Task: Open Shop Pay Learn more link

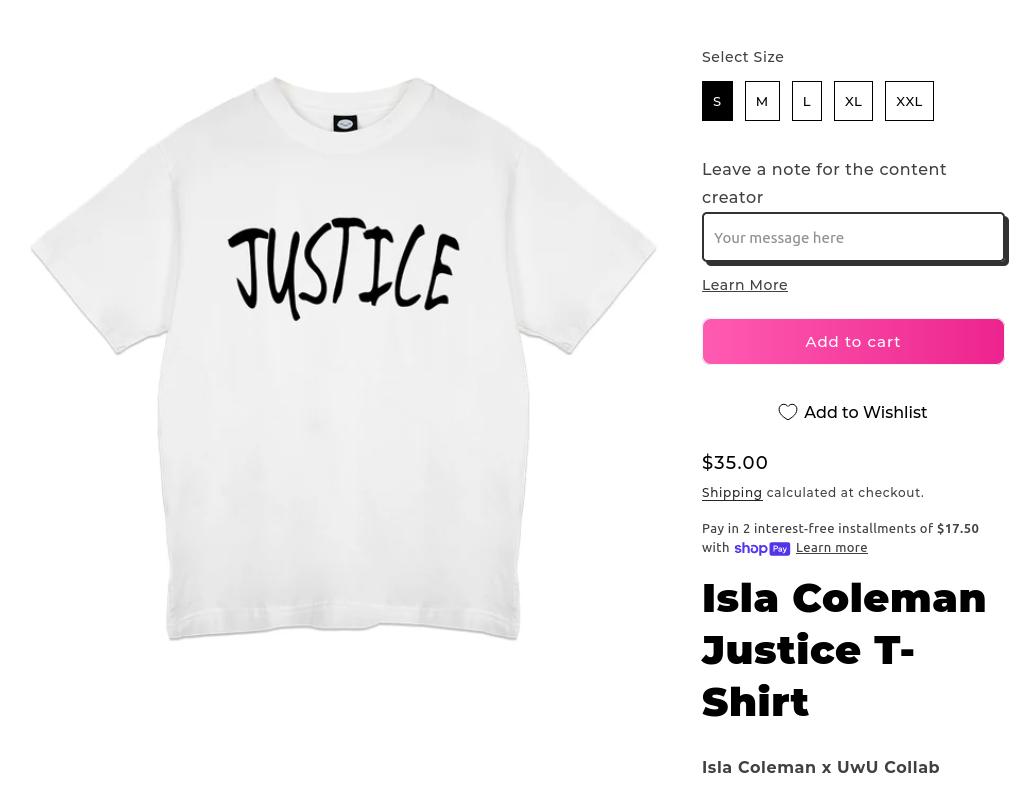Action: [831, 548]
